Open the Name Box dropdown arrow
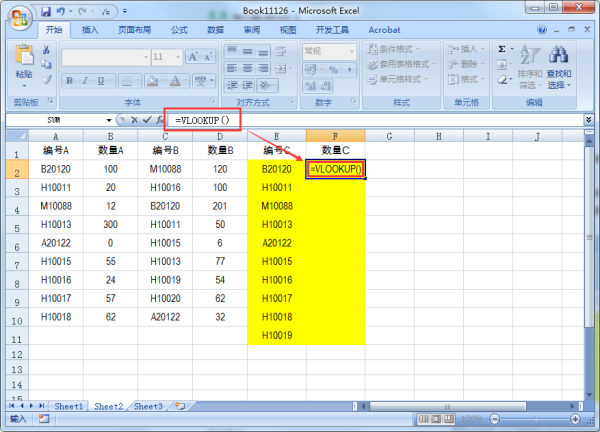This screenshot has height=432, width=600. coord(109,120)
